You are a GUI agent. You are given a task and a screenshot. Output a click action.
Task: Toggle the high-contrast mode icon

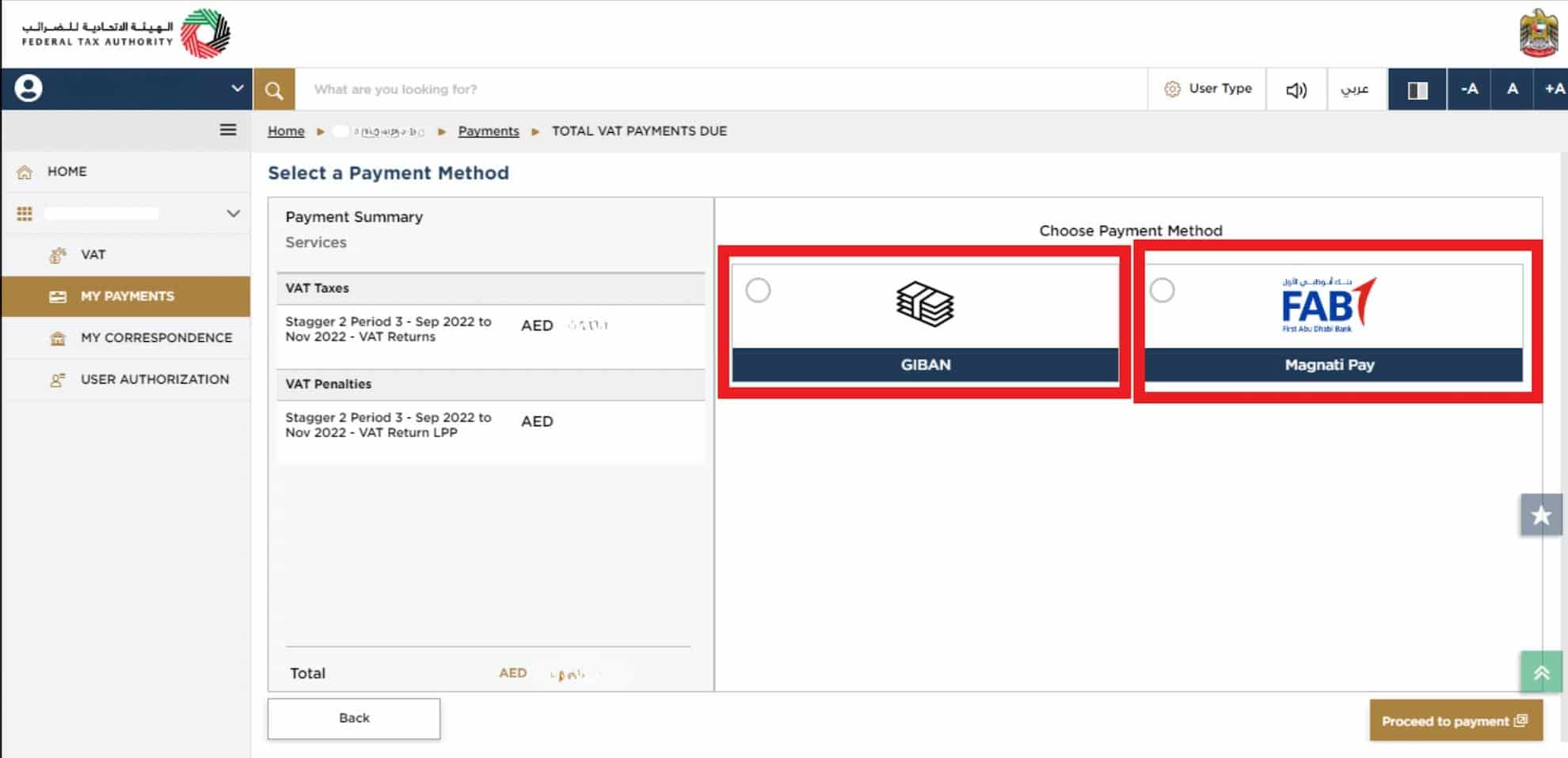1418,90
